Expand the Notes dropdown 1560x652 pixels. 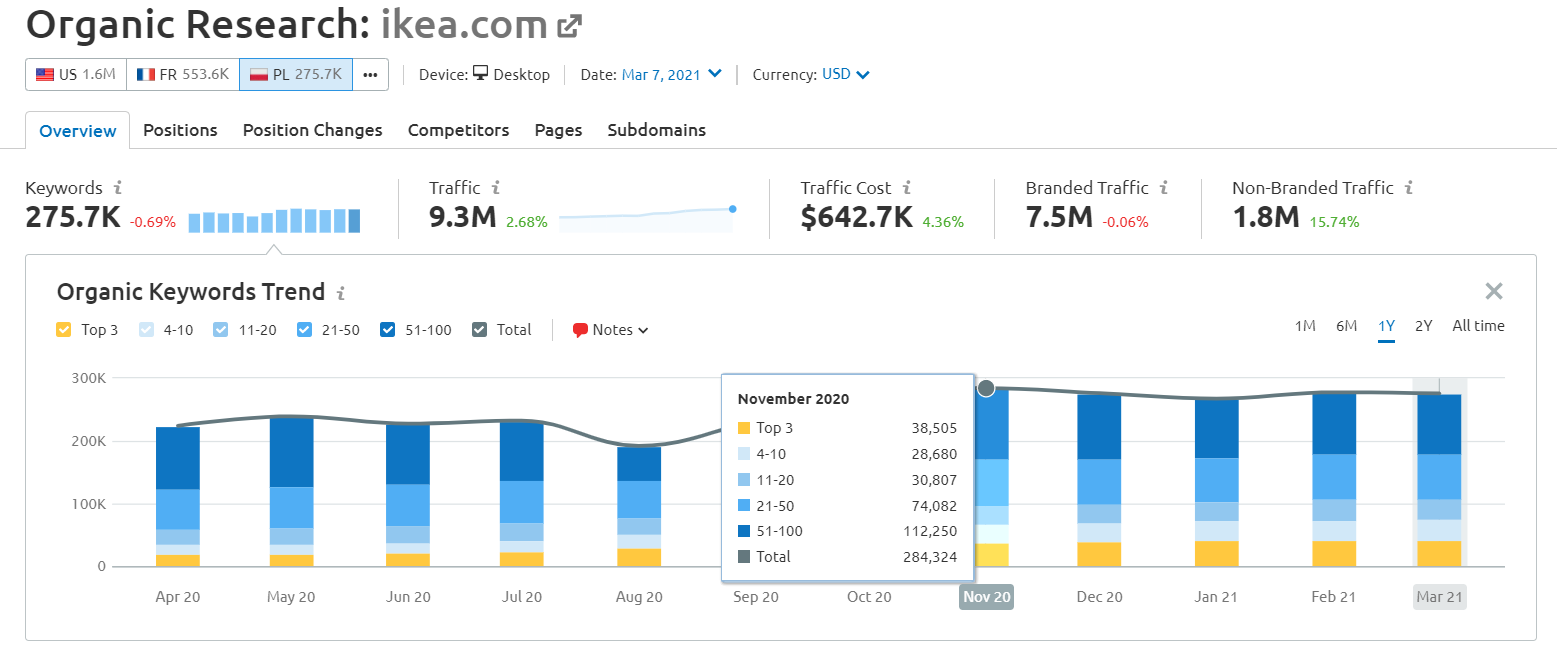coord(610,330)
